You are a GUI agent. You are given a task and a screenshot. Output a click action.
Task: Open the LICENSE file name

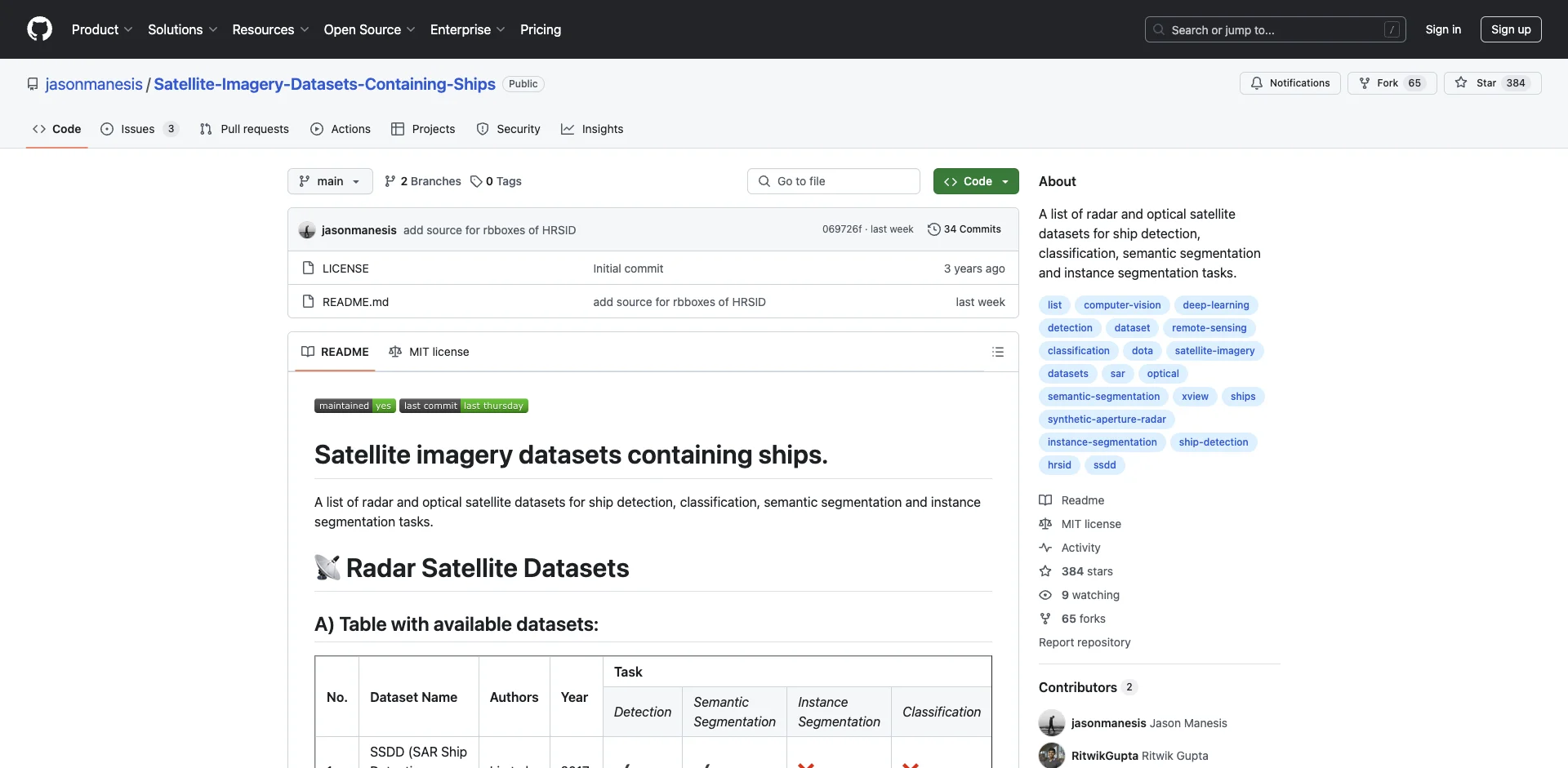point(345,269)
